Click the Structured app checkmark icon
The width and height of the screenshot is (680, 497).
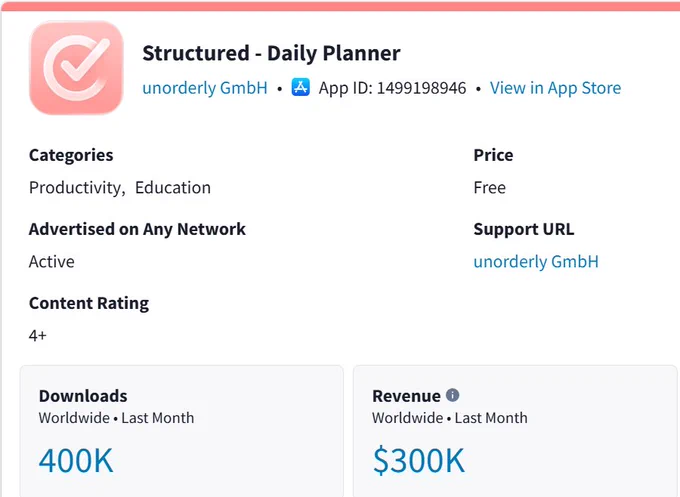[x=76, y=68]
